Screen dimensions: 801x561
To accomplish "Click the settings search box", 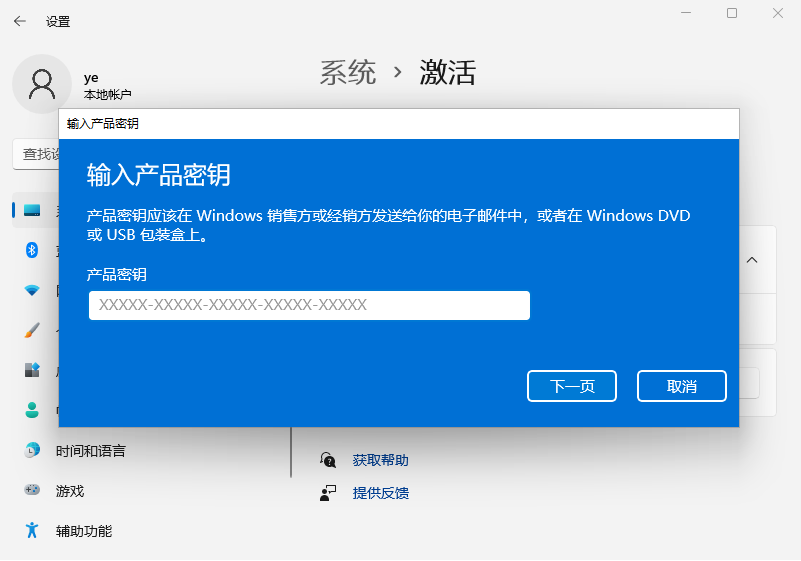I will point(36,154).
